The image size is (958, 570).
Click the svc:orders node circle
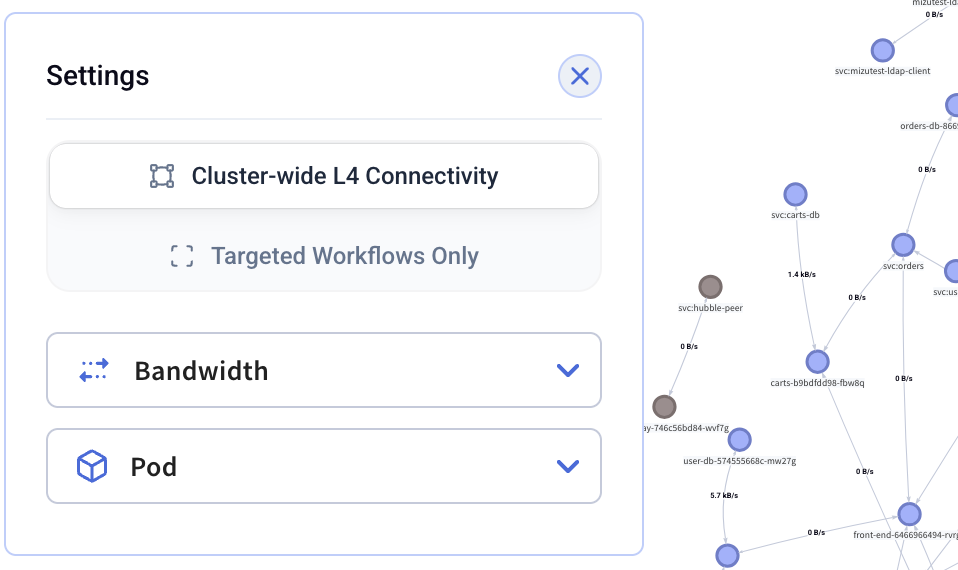coord(903,245)
